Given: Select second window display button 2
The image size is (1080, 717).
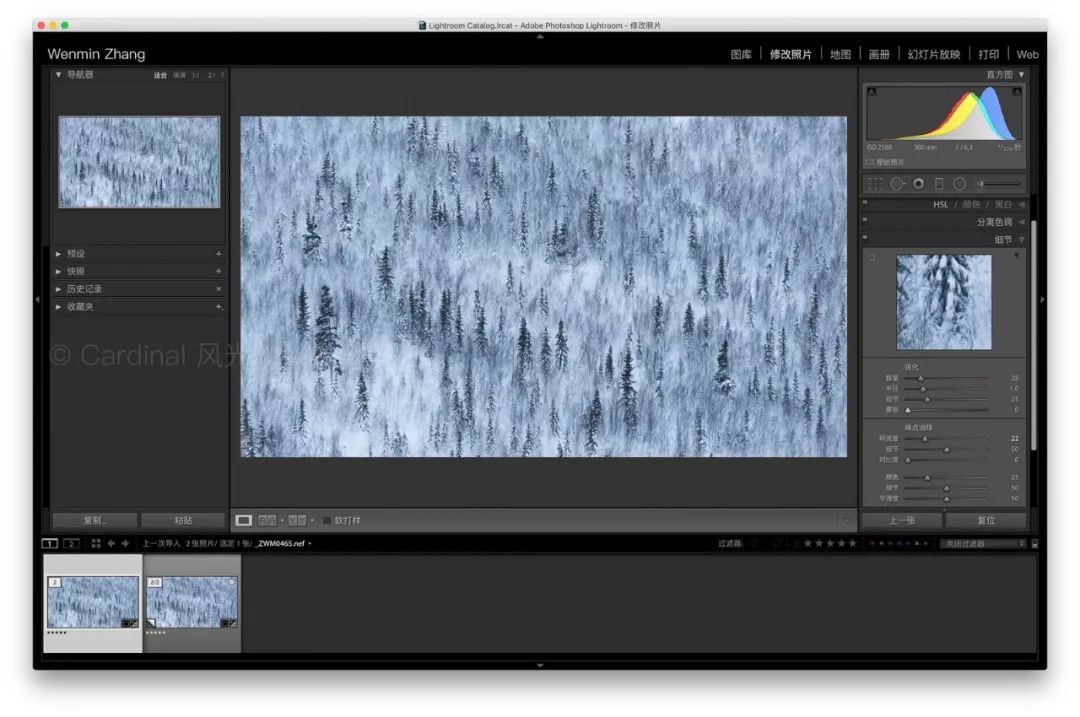Looking at the screenshot, I should pos(71,543).
